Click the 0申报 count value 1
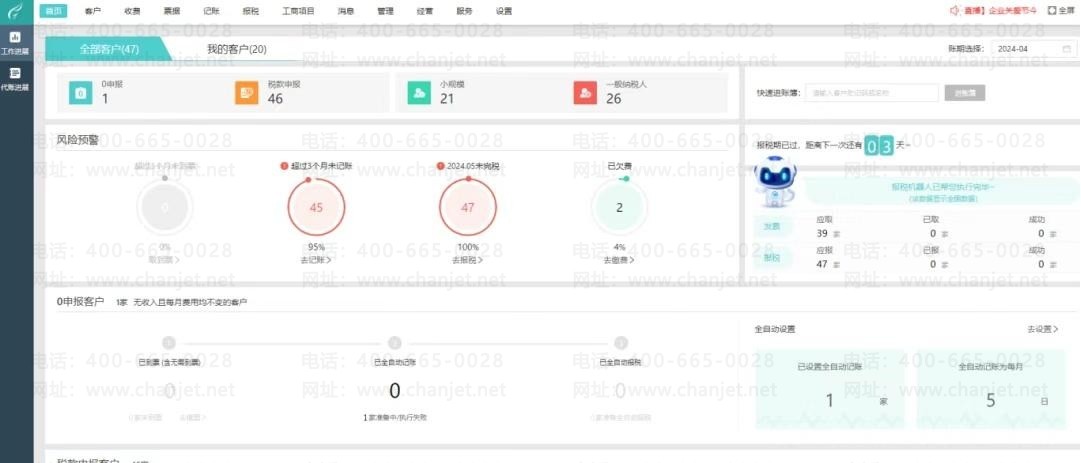This screenshot has height=463, width=1081. tap(105, 99)
